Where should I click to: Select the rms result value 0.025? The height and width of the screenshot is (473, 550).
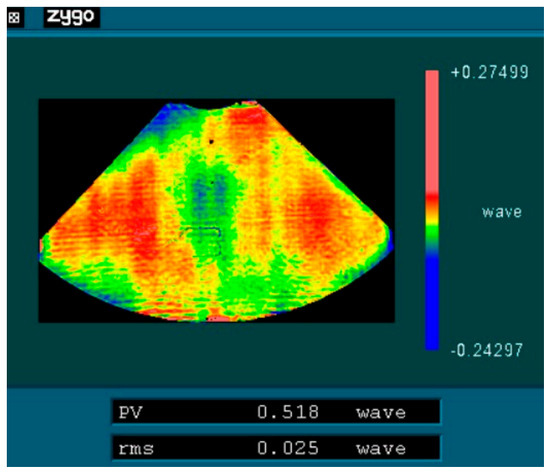[x=288, y=448]
